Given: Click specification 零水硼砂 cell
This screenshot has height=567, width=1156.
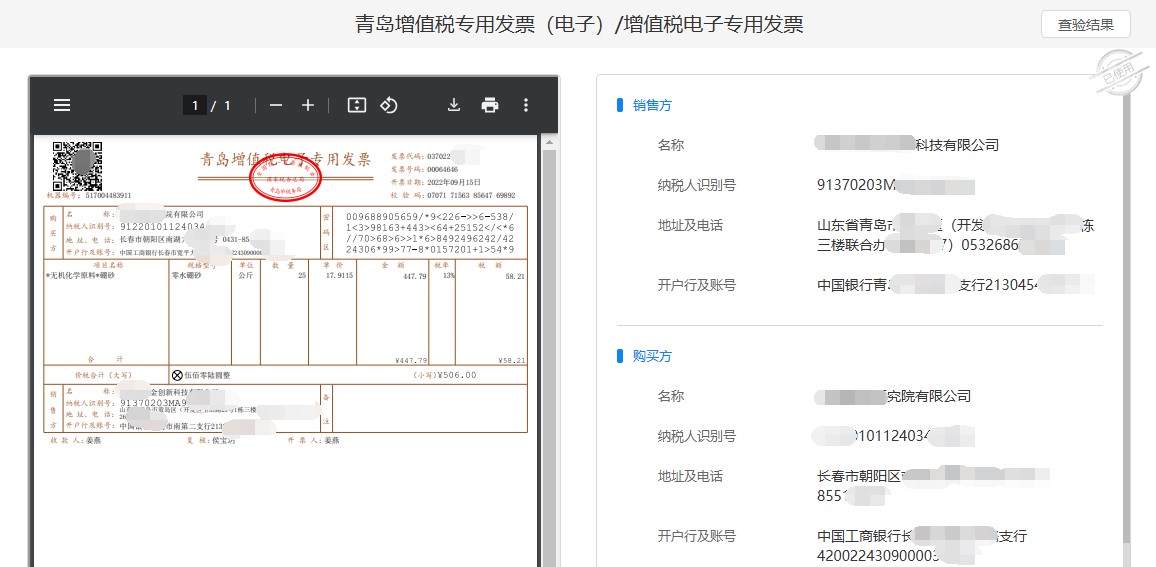Looking at the screenshot, I should pos(186,275).
